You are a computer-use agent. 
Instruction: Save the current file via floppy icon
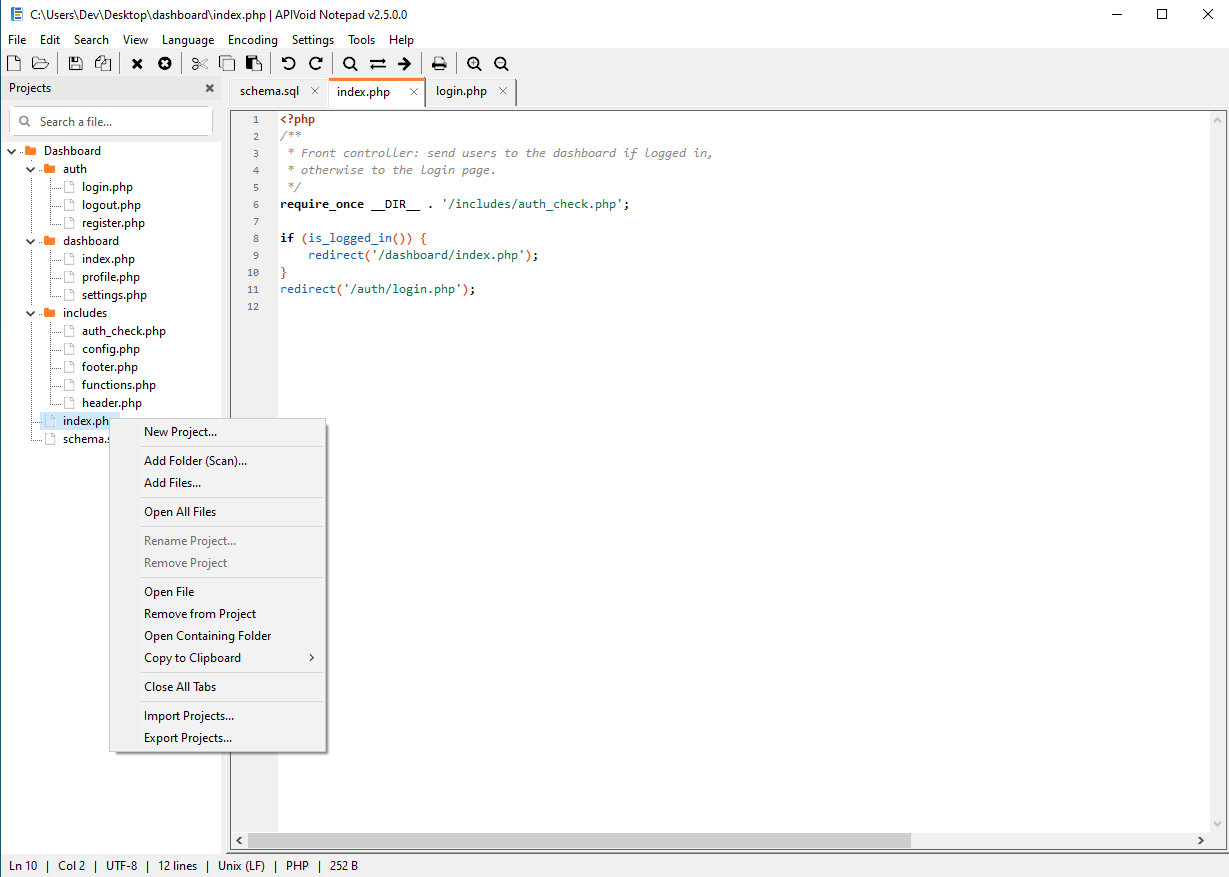[x=76, y=64]
